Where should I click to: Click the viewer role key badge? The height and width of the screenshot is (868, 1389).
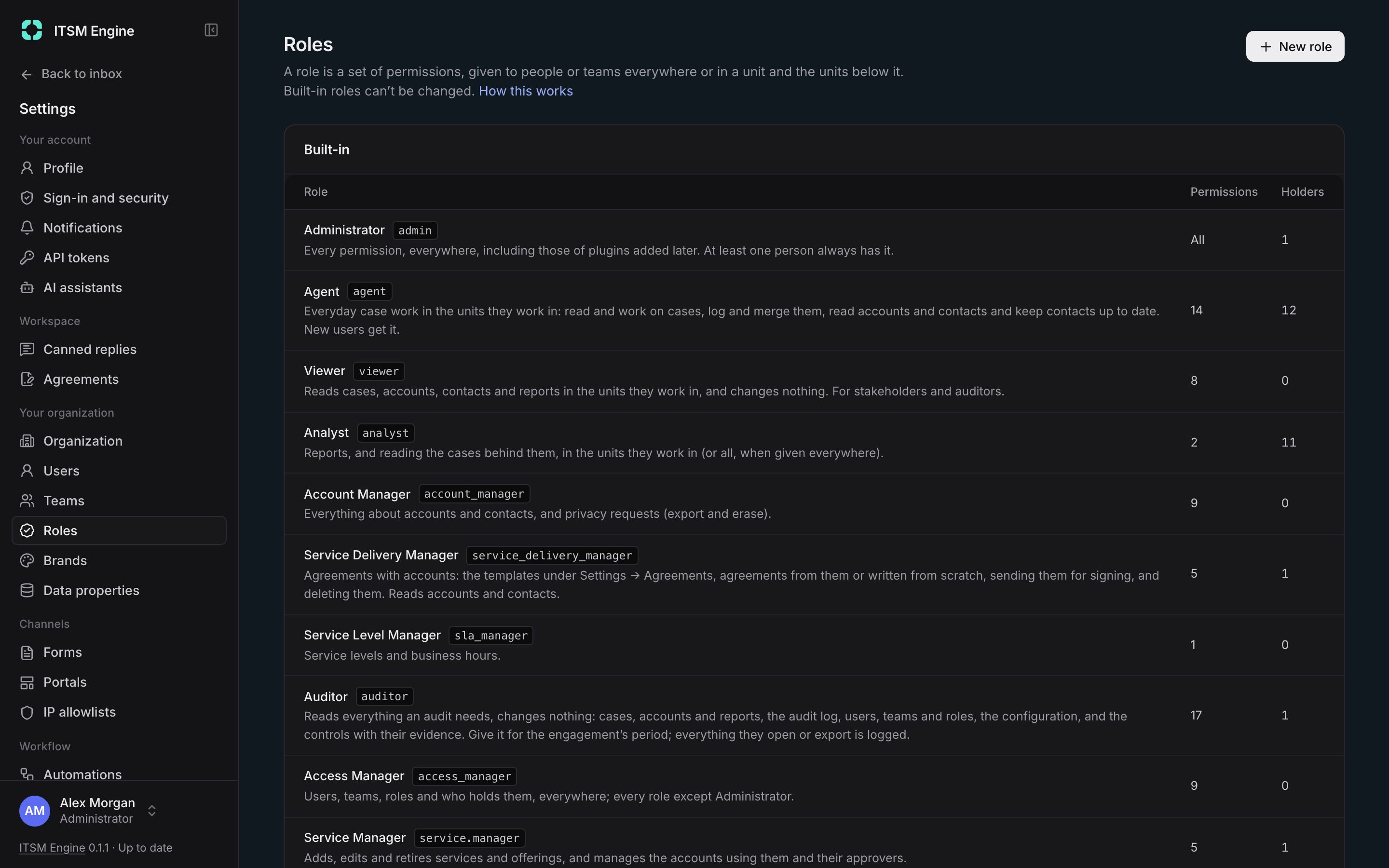379,371
